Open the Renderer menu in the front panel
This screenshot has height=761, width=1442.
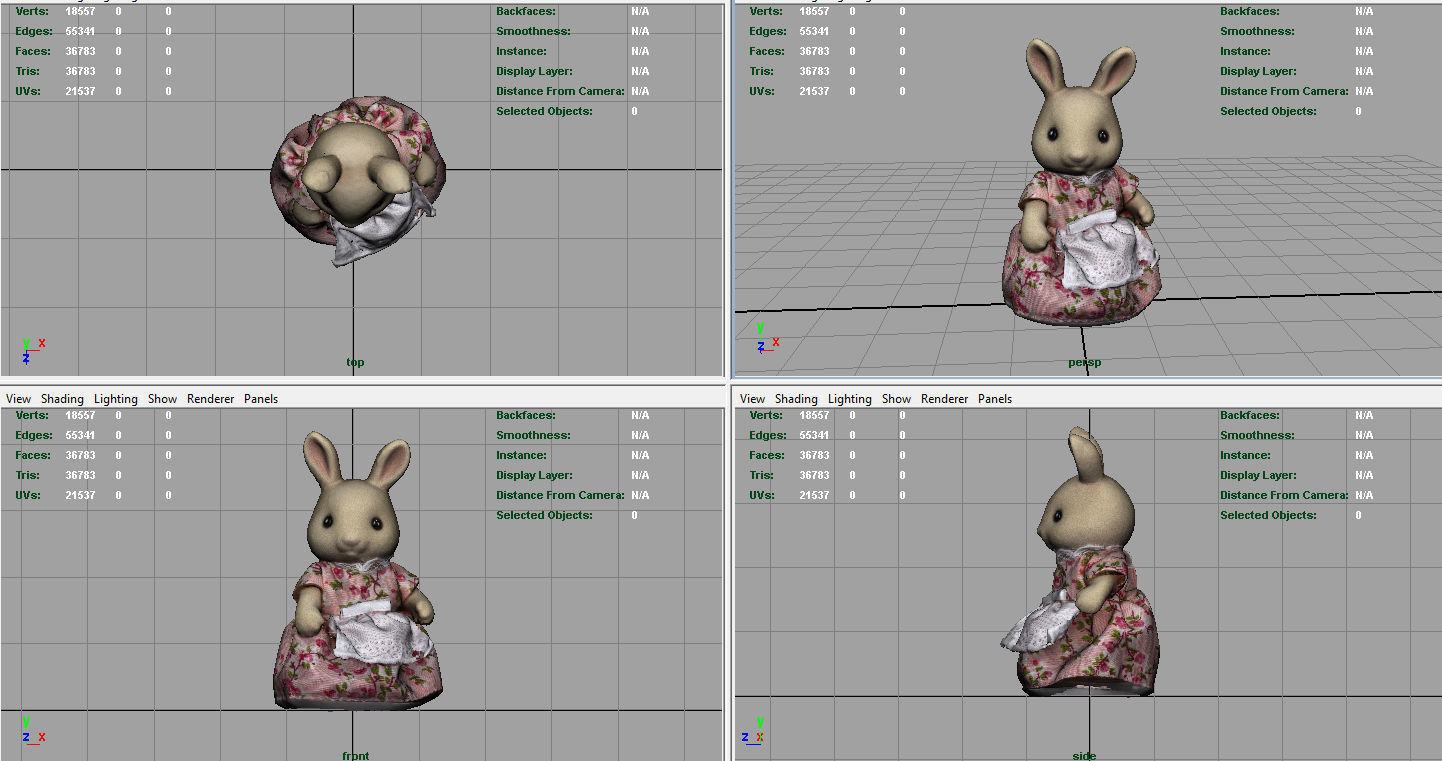coord(210,398)
